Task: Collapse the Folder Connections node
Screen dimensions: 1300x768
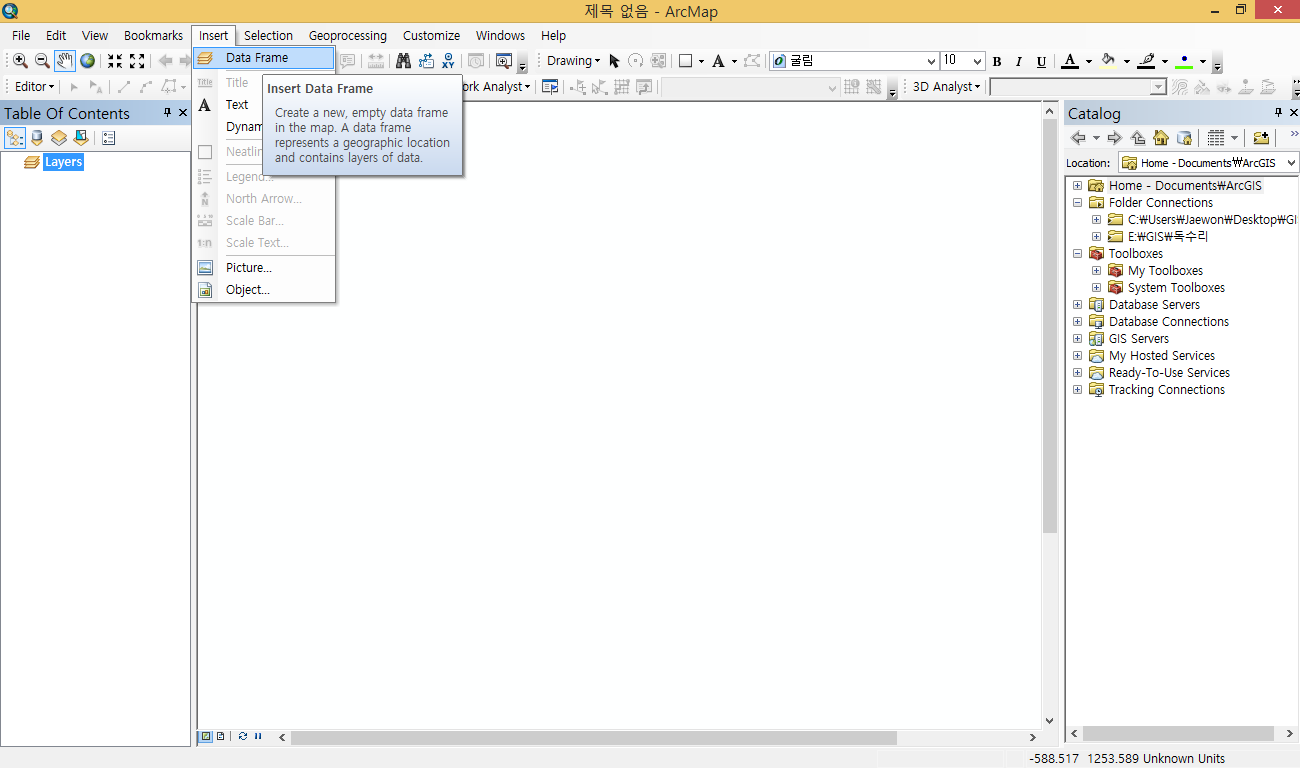Action: coord(1077,203)
